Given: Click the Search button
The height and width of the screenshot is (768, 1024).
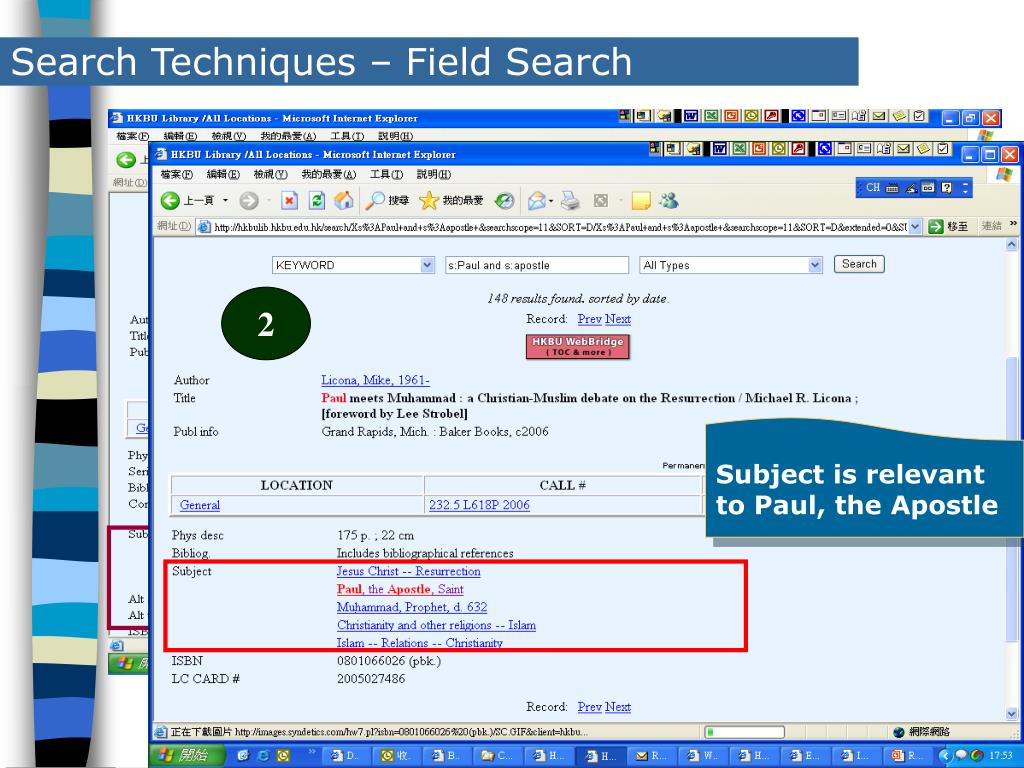Looking at the screenshot, I should pos(859,264).
